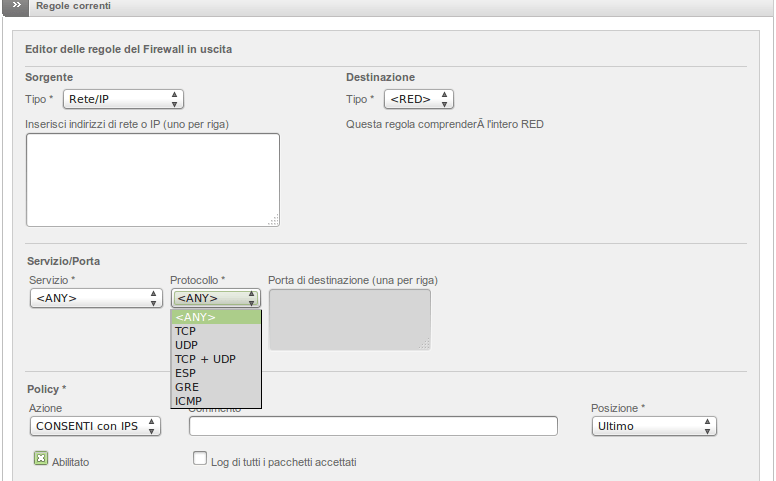Pick ICMP from the protocol list

(216, 401)
